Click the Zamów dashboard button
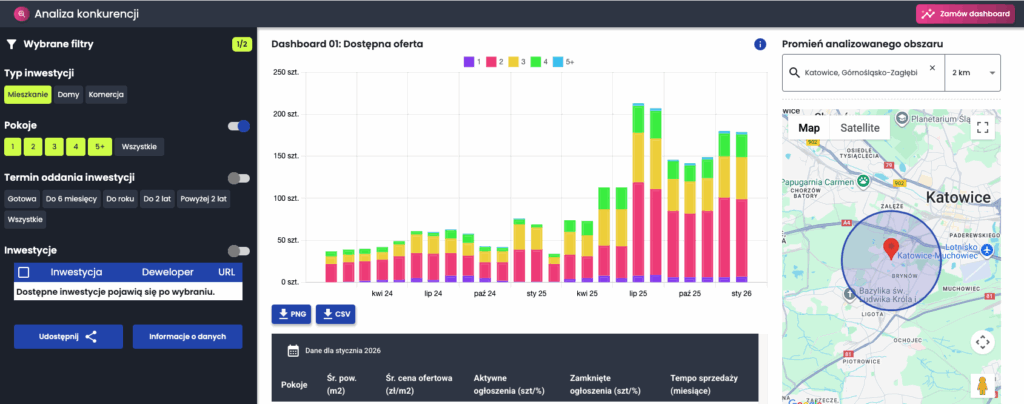Image resolution: width=1024 pixels, height=404 pixels. 967,13
